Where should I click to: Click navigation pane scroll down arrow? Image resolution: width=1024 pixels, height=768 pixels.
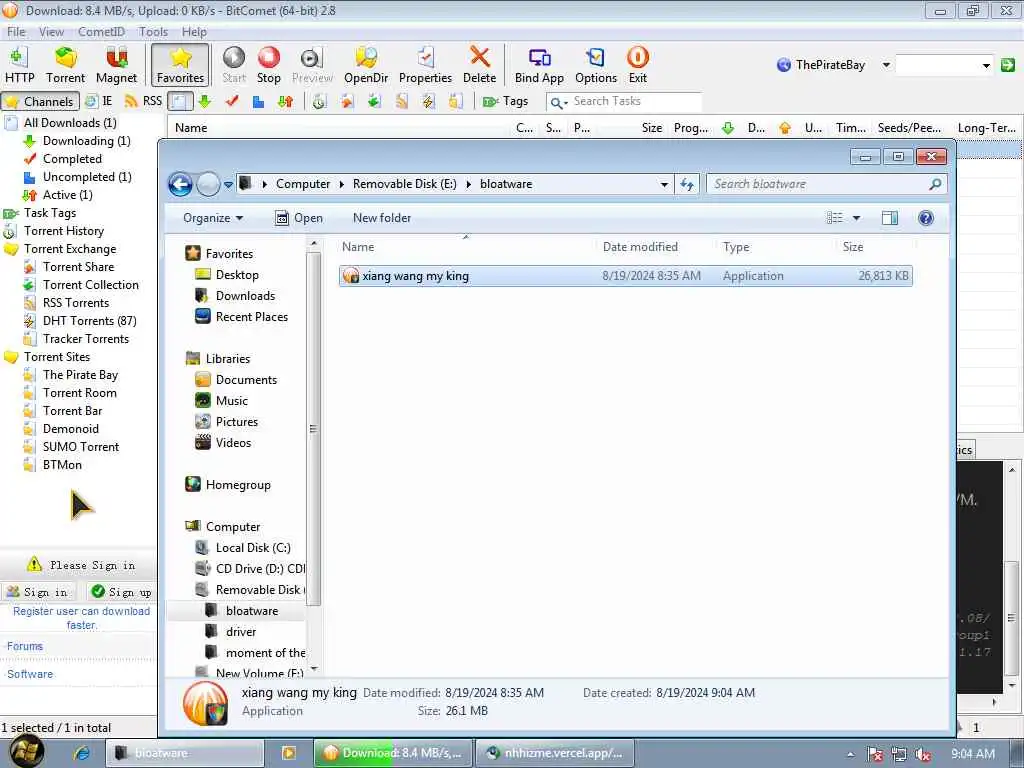[314, 669]
